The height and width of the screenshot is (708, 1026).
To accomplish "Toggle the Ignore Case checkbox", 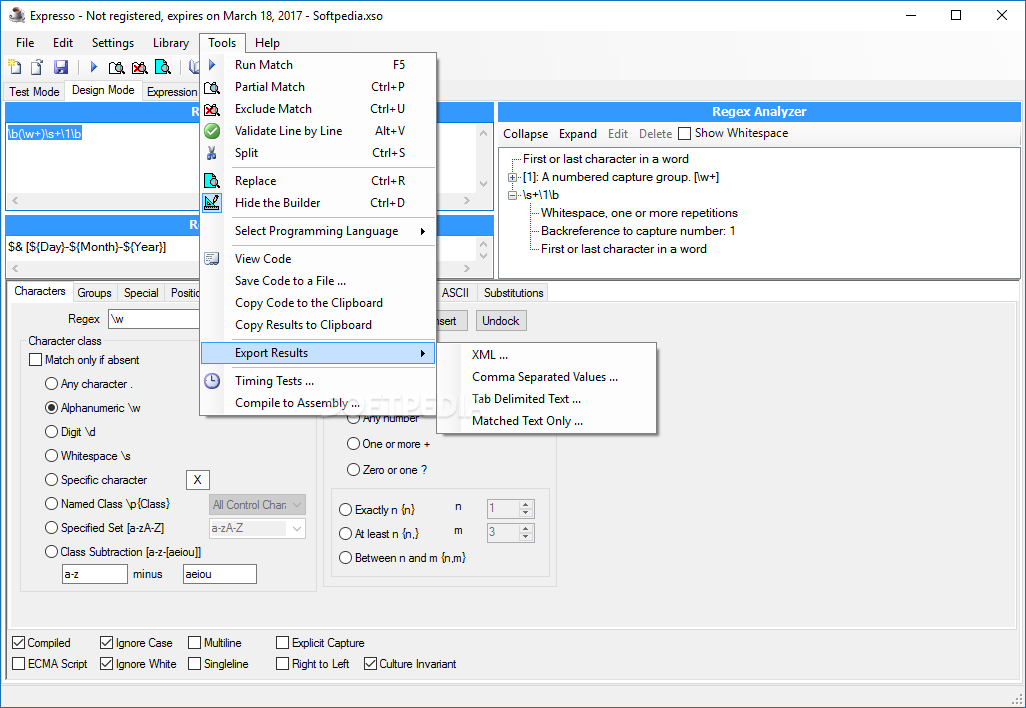I will pyautogui.click(x=106, y=643).
